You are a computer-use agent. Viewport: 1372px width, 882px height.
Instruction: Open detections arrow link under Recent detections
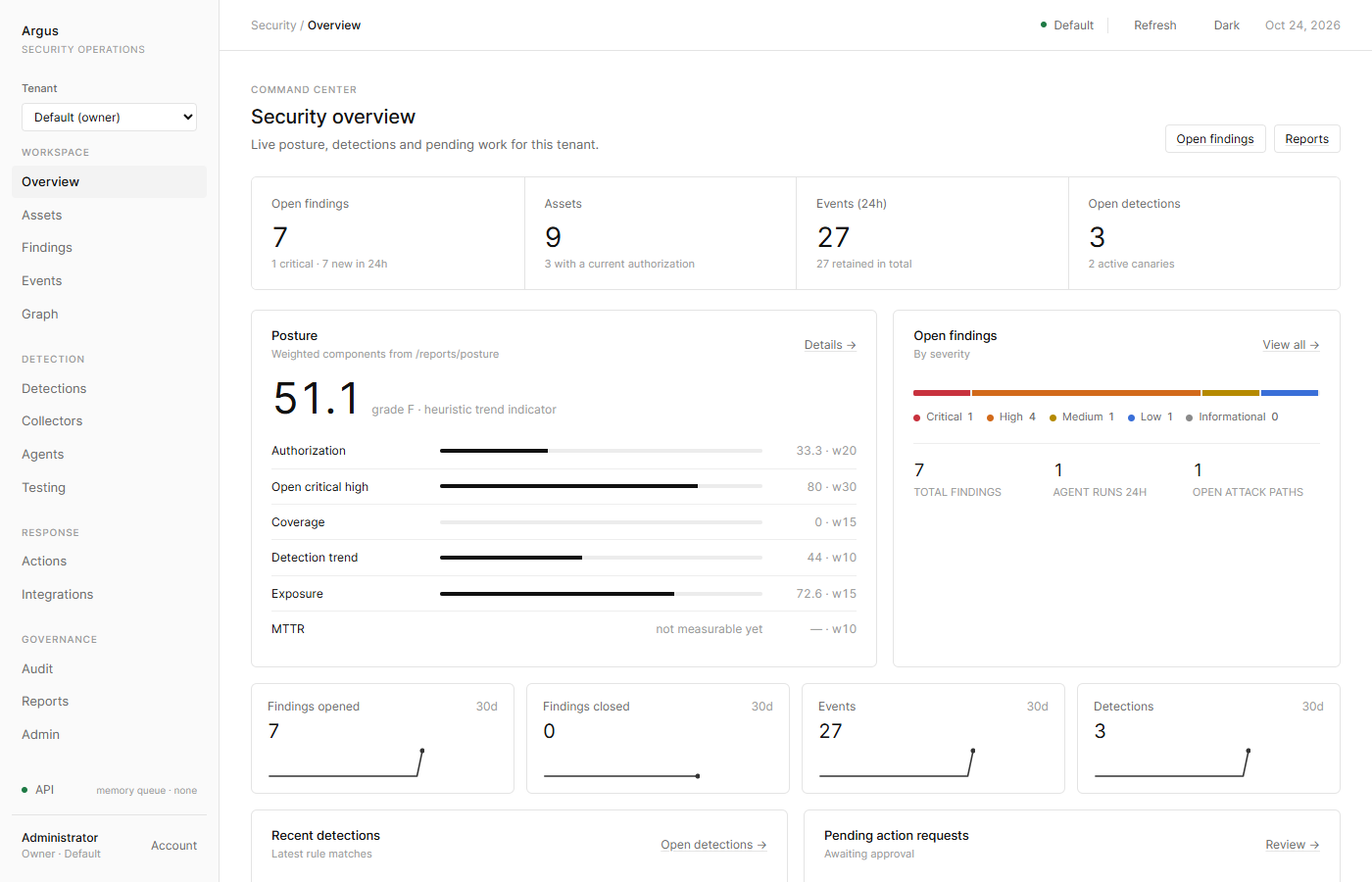pos(713,845)
